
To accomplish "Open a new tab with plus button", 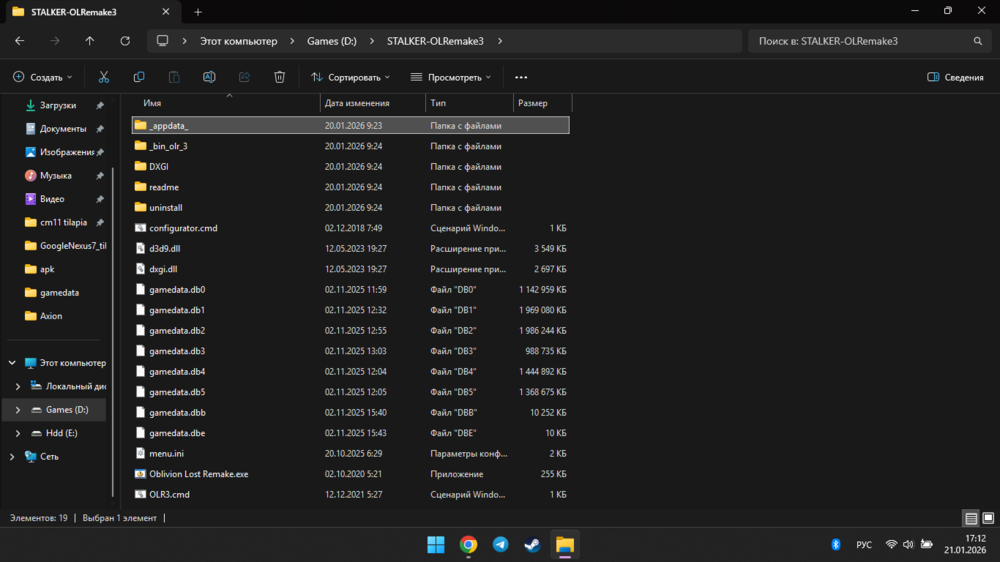I will [198, 12].
